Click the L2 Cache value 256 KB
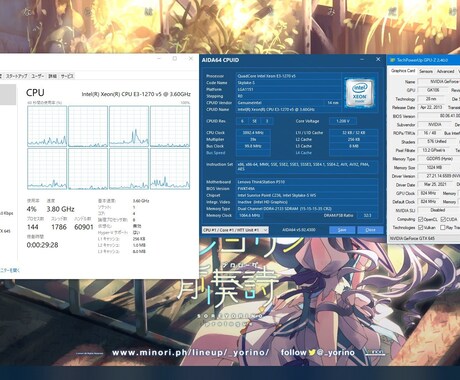 pos(354,139)
